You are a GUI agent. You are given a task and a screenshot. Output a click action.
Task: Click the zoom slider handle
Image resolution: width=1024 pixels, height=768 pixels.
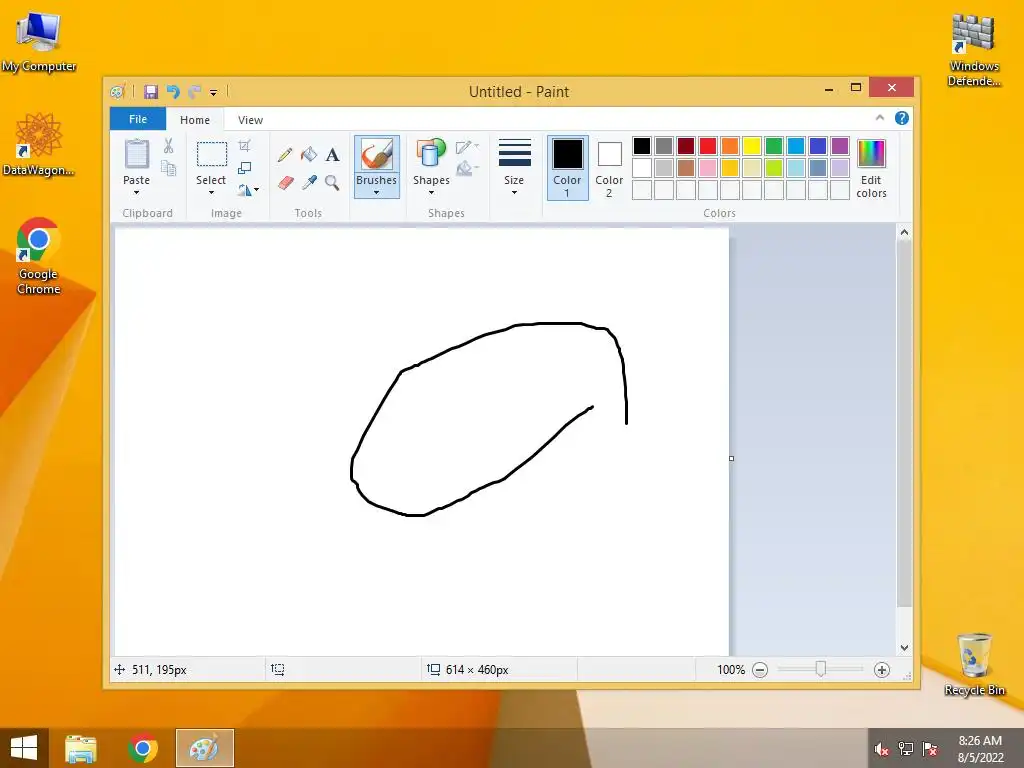pos(820,669)
